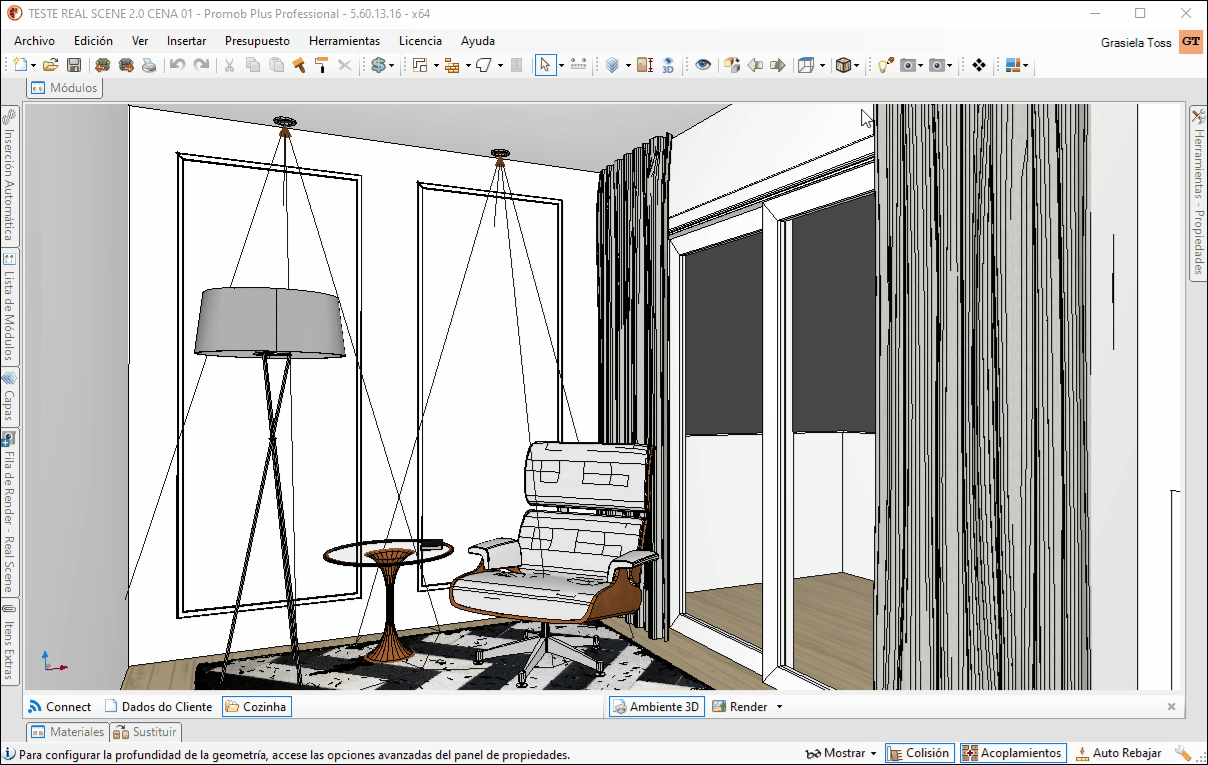Screen dimensions: 1208x765
Task: Click the 3D view toolbar icon
Action: click(668, 65)
